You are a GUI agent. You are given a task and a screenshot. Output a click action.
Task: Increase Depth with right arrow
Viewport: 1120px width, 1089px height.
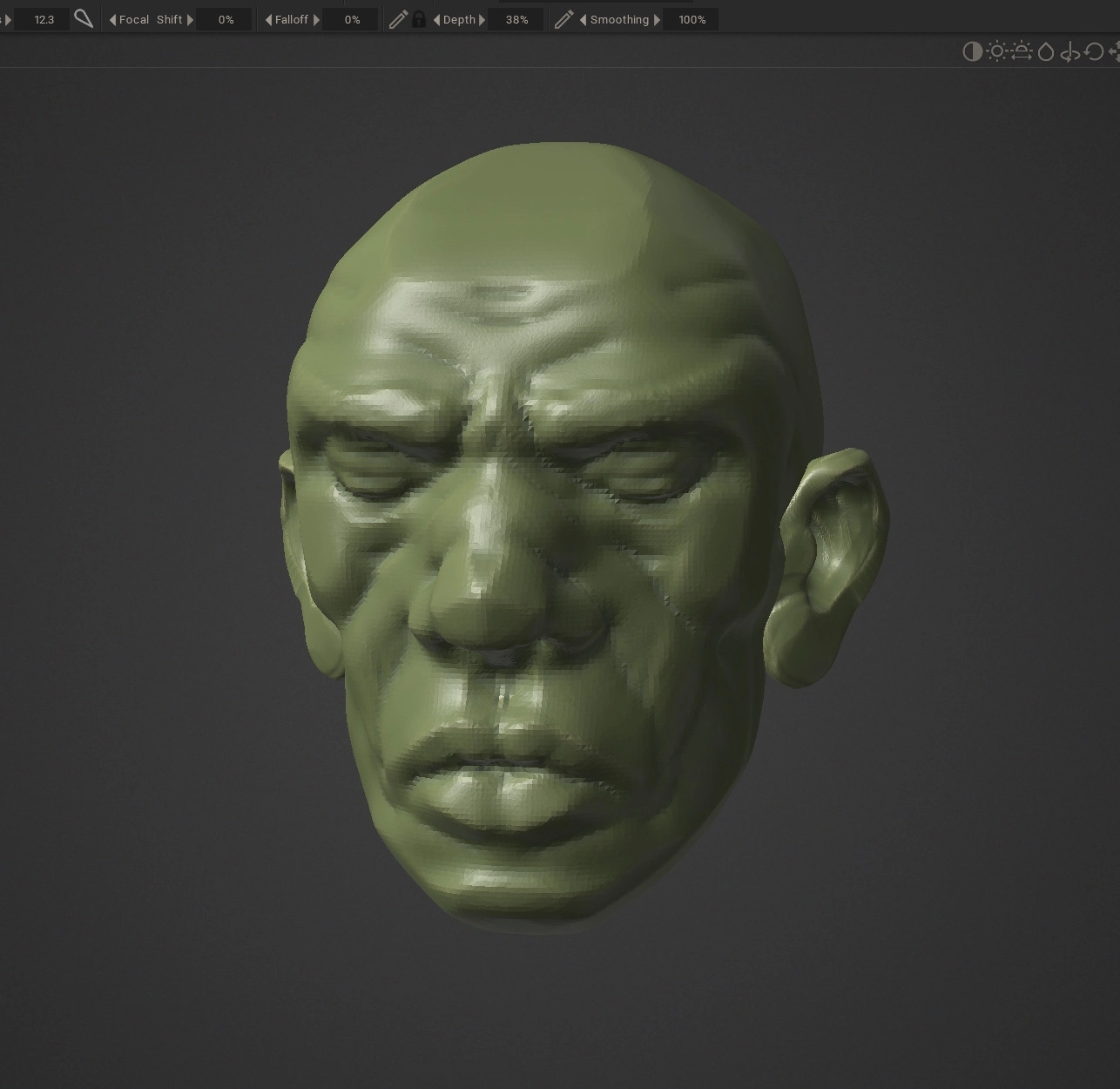point(482,19)
